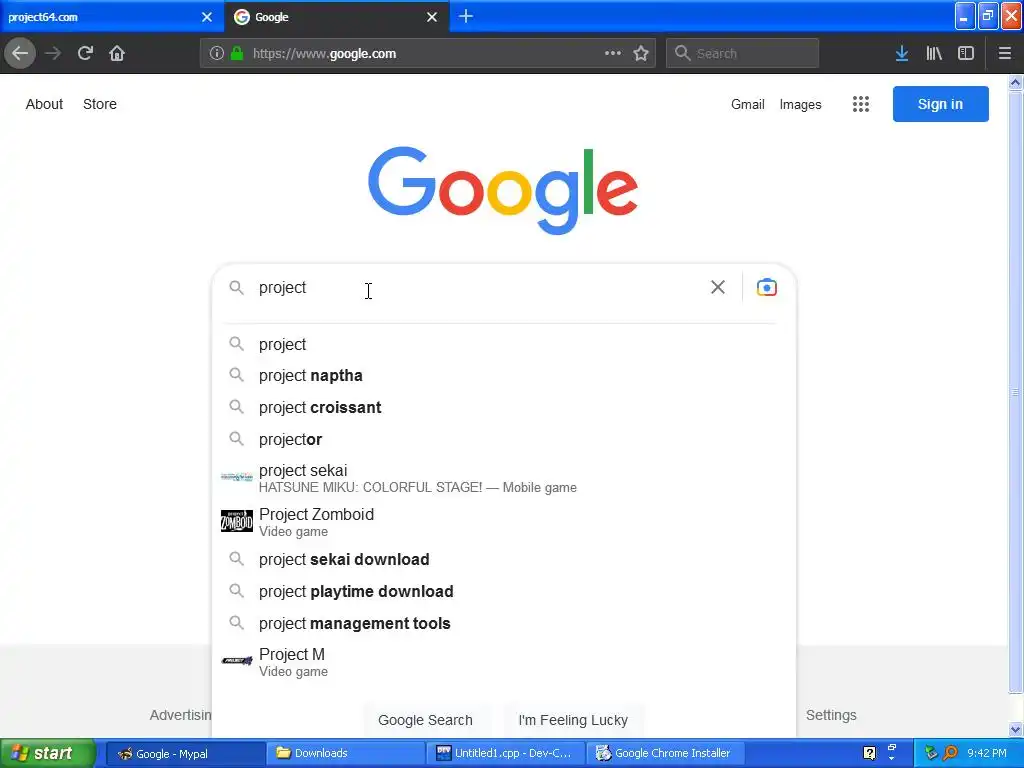Click the magnifier icon in system tray
The image size is (1024, 768).
click(950, 753)
